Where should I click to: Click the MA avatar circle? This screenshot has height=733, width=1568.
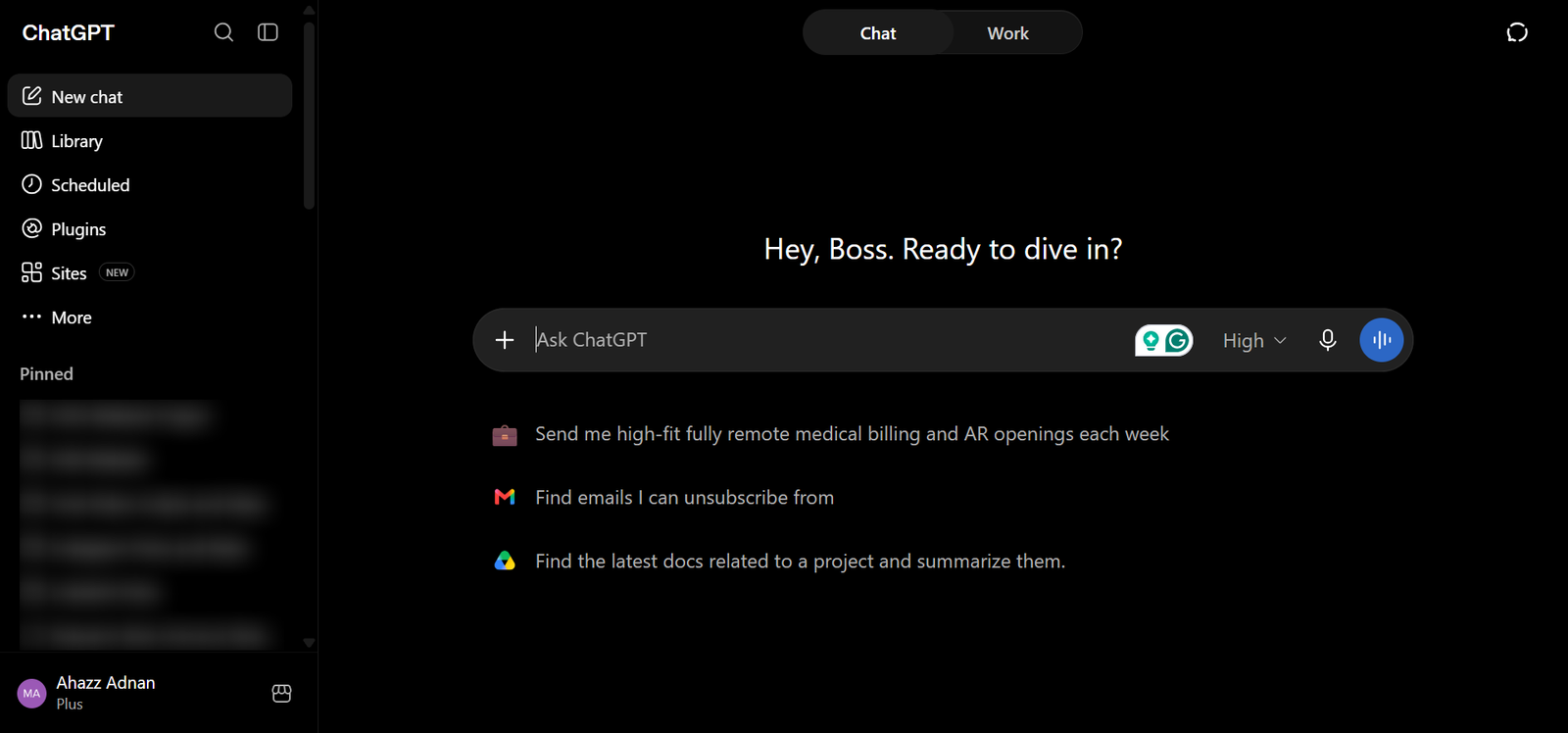(32, 693)
